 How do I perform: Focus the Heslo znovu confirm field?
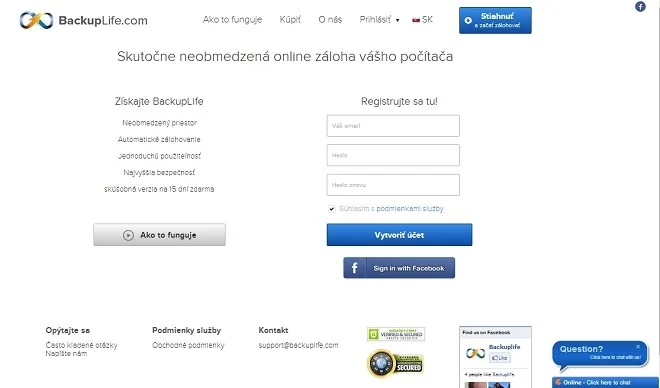(x=393, y=185)
